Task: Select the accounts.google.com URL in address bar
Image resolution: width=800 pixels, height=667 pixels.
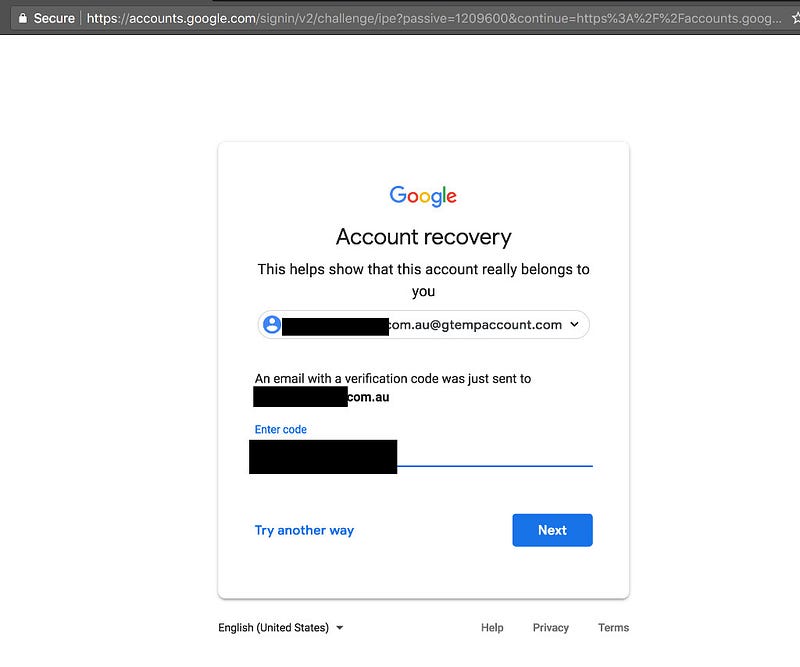Action: point(434,18)
